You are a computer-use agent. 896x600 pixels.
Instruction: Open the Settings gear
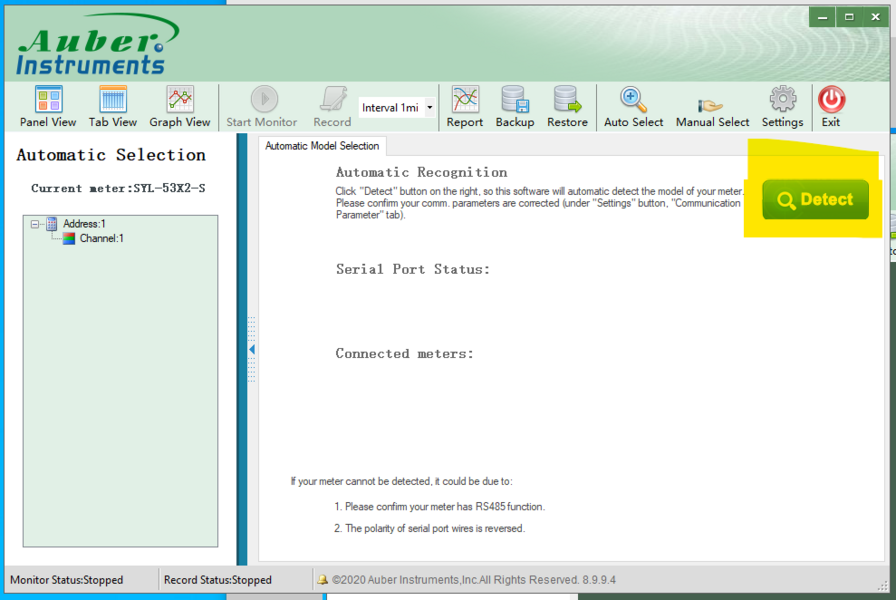pos(782,106)
